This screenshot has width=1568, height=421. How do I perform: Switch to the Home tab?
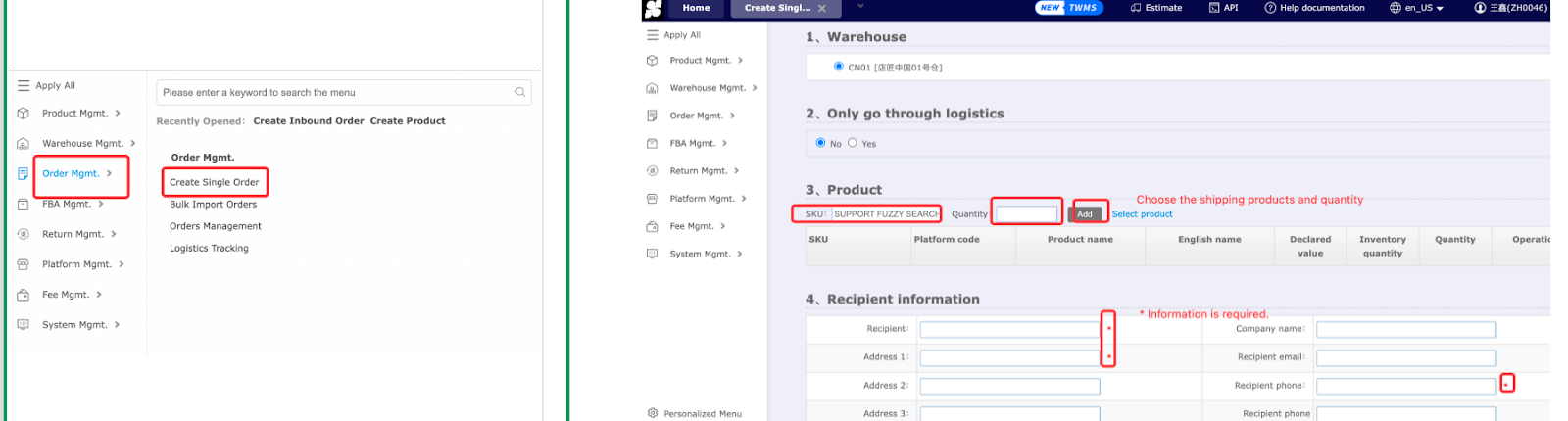[696, 8]
